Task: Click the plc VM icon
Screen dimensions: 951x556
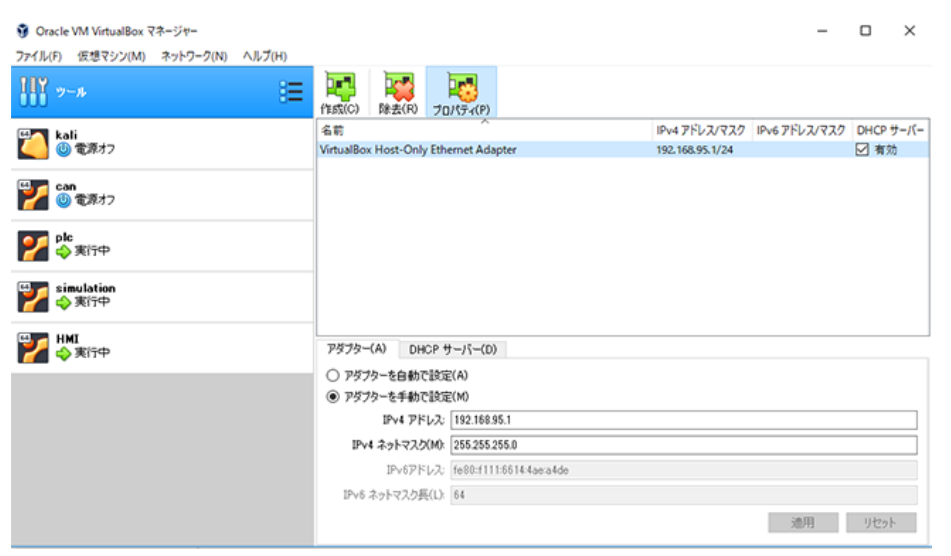Action: point(33,246)
